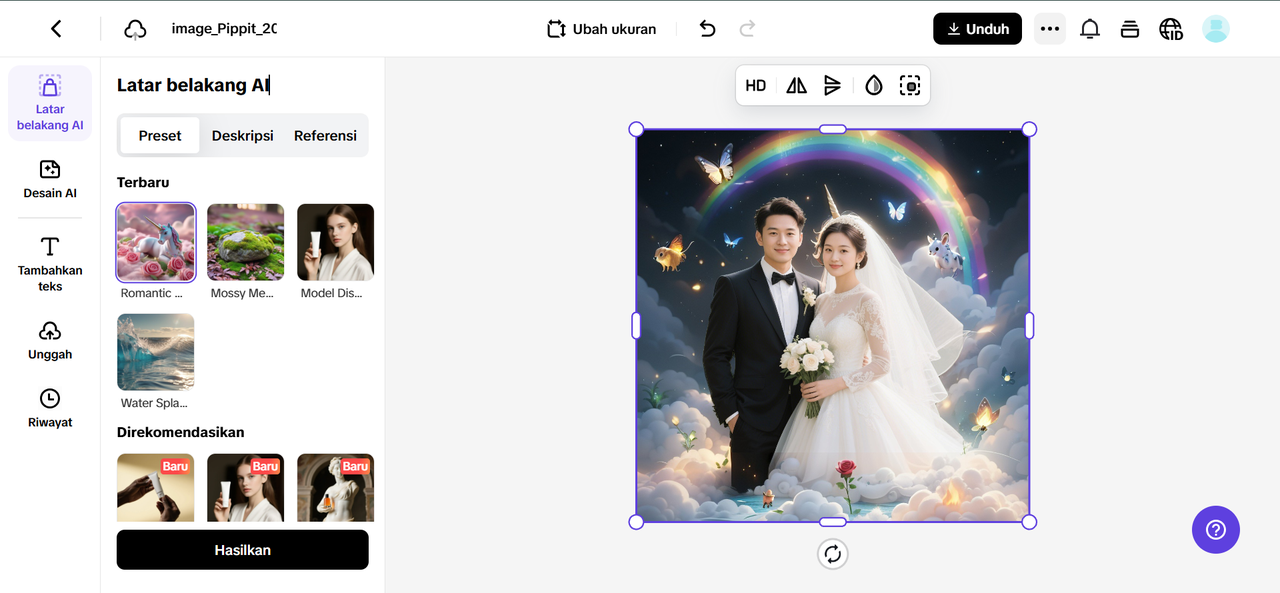
Task: Click the cloud save icon
Action: tap(135, 30)
